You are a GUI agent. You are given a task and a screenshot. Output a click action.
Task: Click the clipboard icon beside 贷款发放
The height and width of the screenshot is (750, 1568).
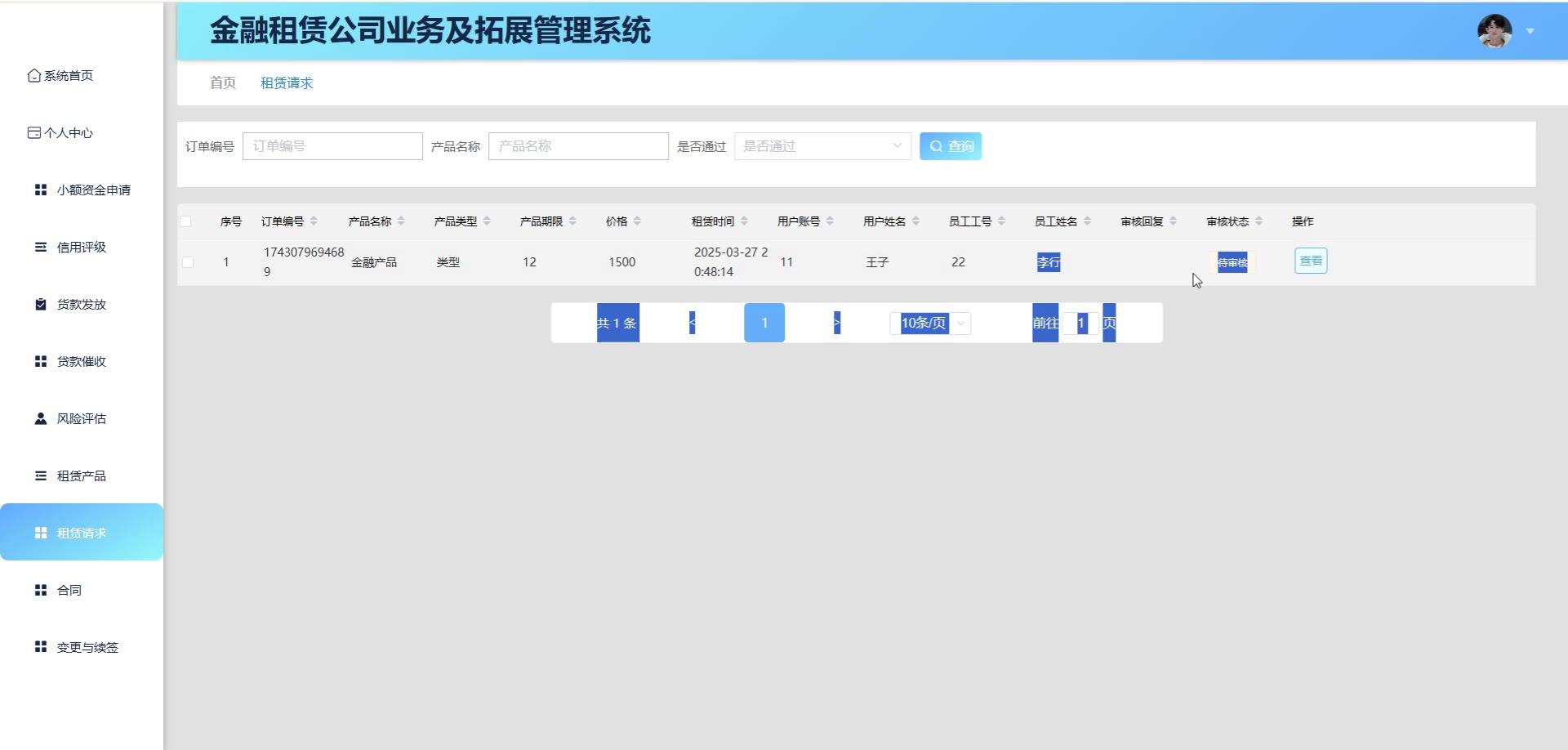[41, 304]
